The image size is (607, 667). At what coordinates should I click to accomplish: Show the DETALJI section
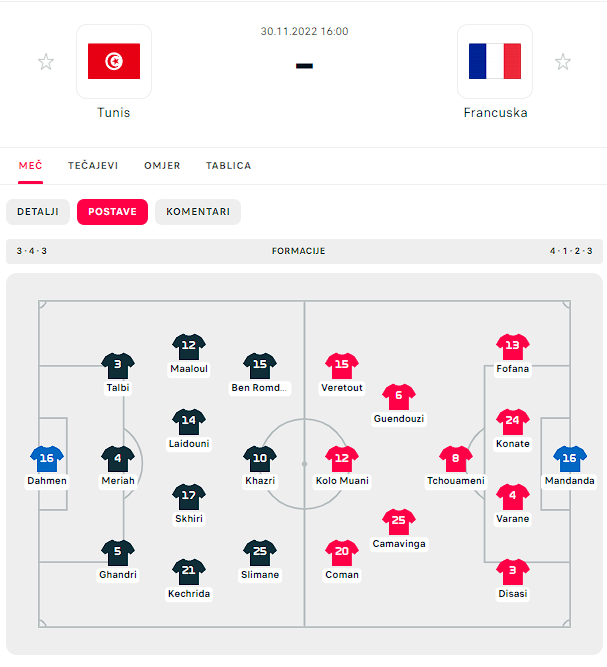(x=38, y=212)
